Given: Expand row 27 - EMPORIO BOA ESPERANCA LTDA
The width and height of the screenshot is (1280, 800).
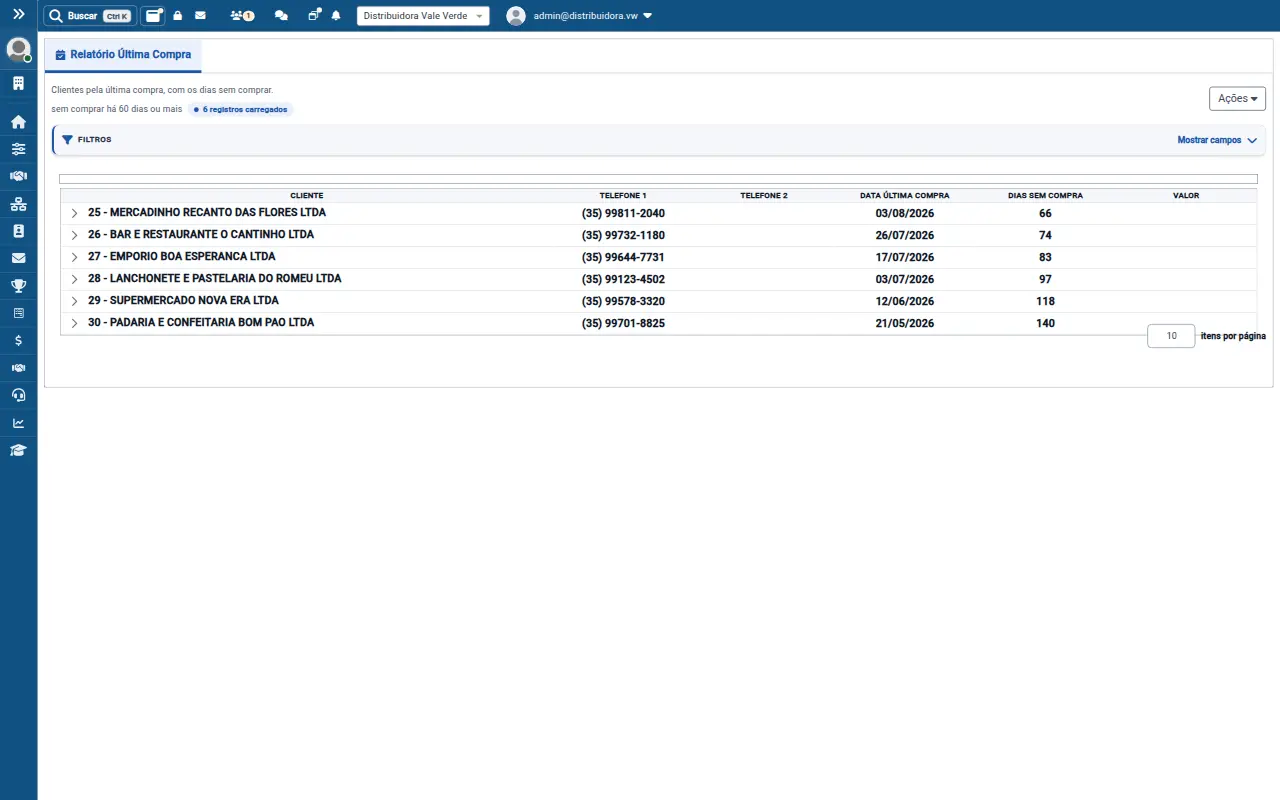Looking at the screenshot, I should tap(74, 257).
